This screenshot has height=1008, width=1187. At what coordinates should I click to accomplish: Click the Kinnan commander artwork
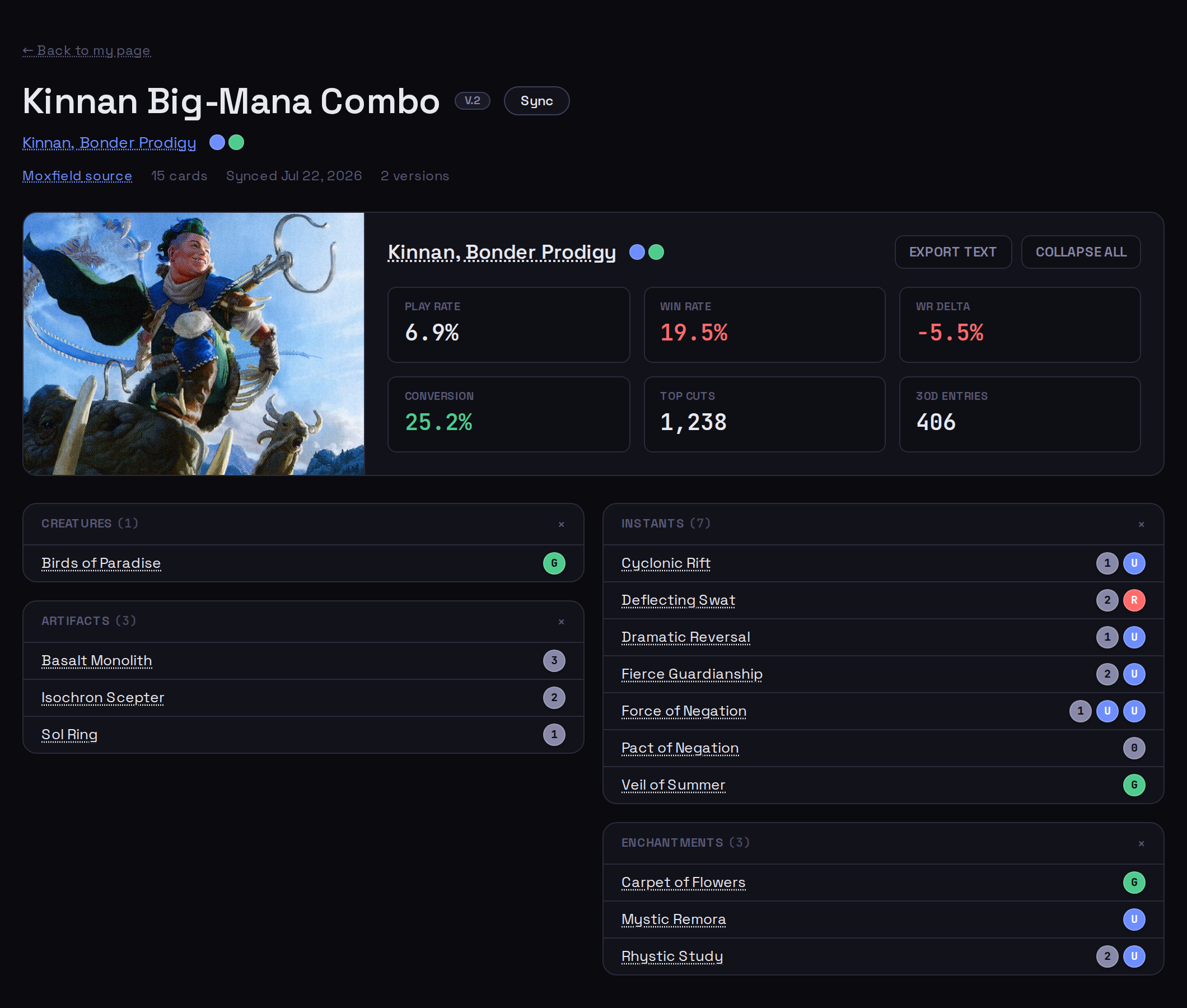tap(194, 344)
